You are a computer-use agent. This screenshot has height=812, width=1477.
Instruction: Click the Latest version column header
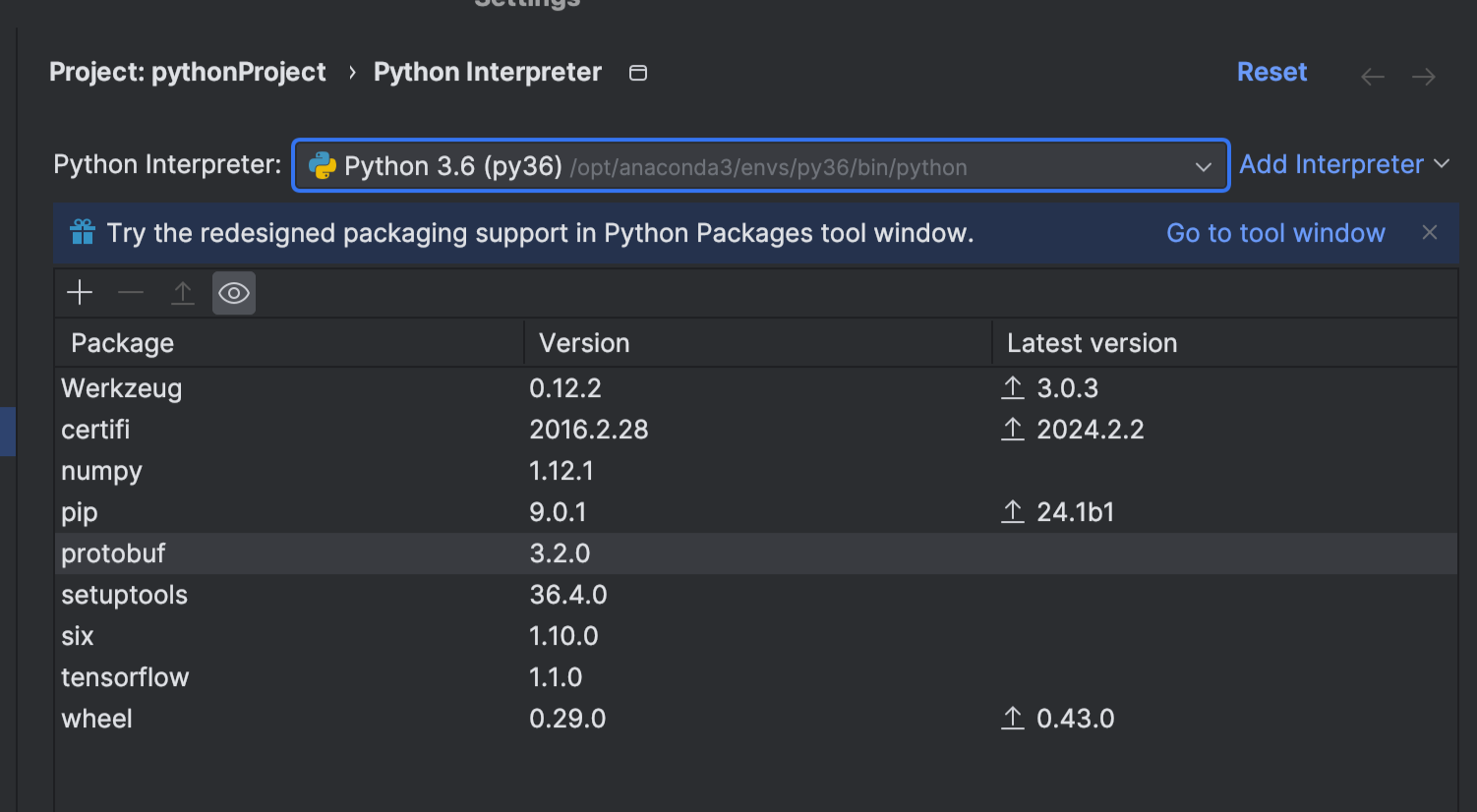(1092, 343)
